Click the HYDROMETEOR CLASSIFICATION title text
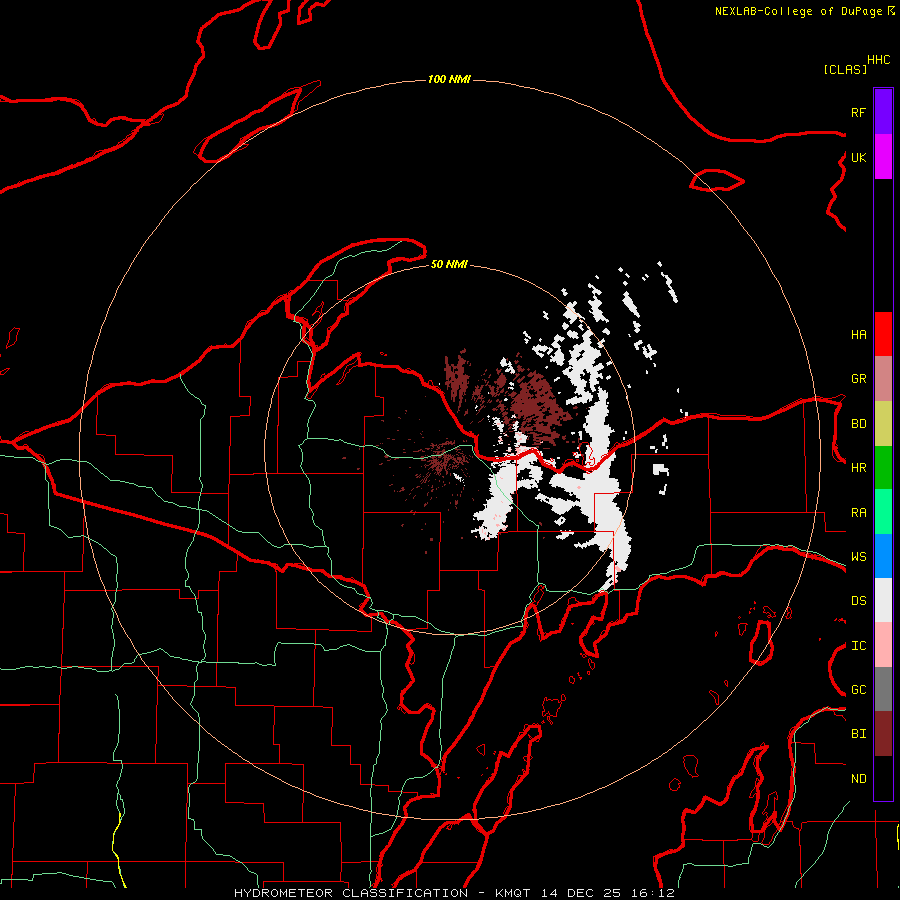 point(351,893)
